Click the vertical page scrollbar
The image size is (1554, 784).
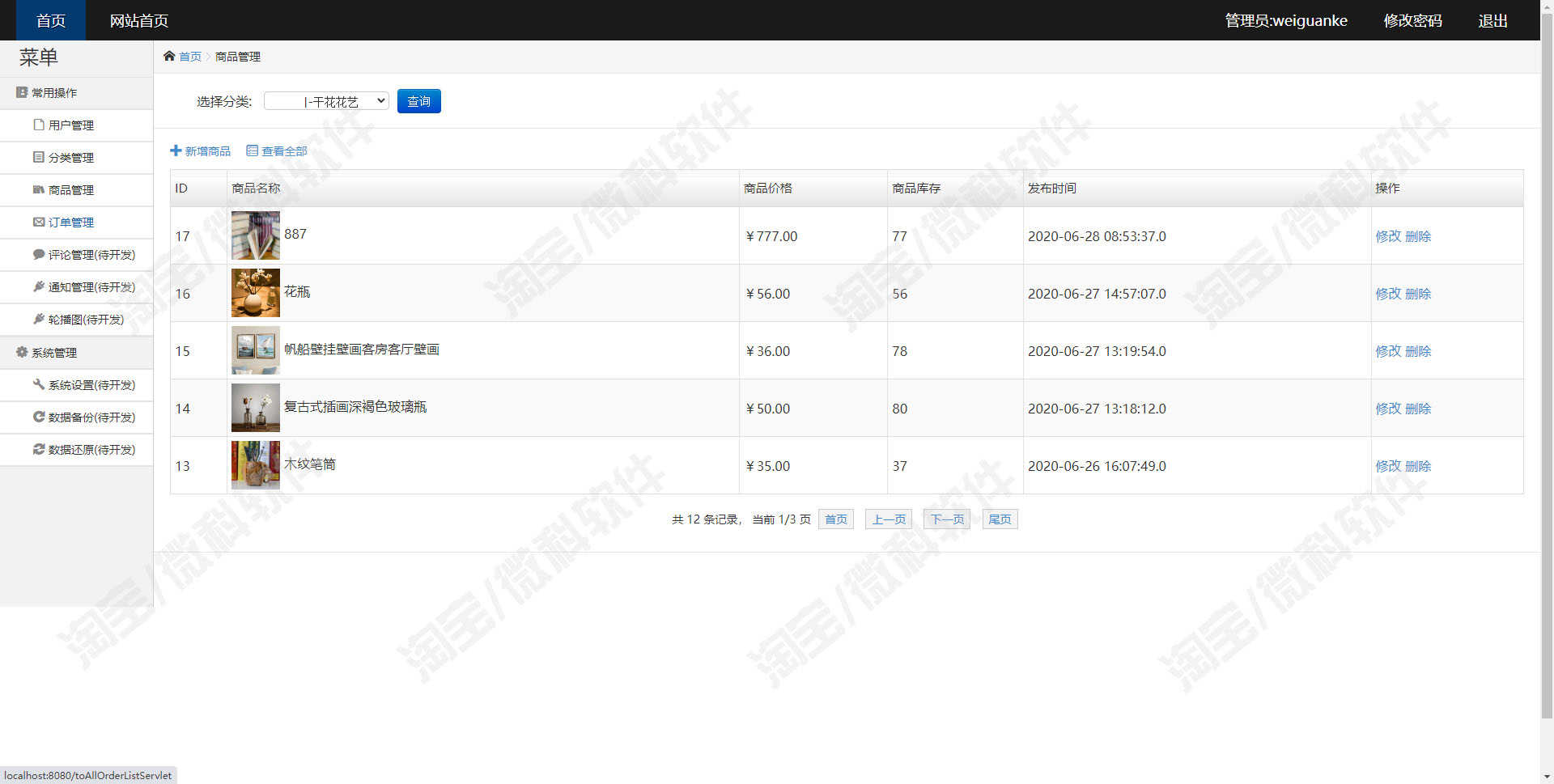[x=1547, y=364]
